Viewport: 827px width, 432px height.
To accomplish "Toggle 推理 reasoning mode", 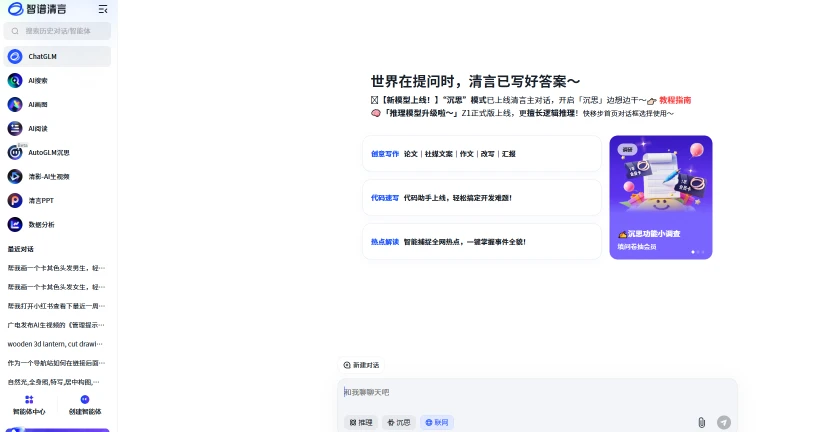I will [361, 423].
